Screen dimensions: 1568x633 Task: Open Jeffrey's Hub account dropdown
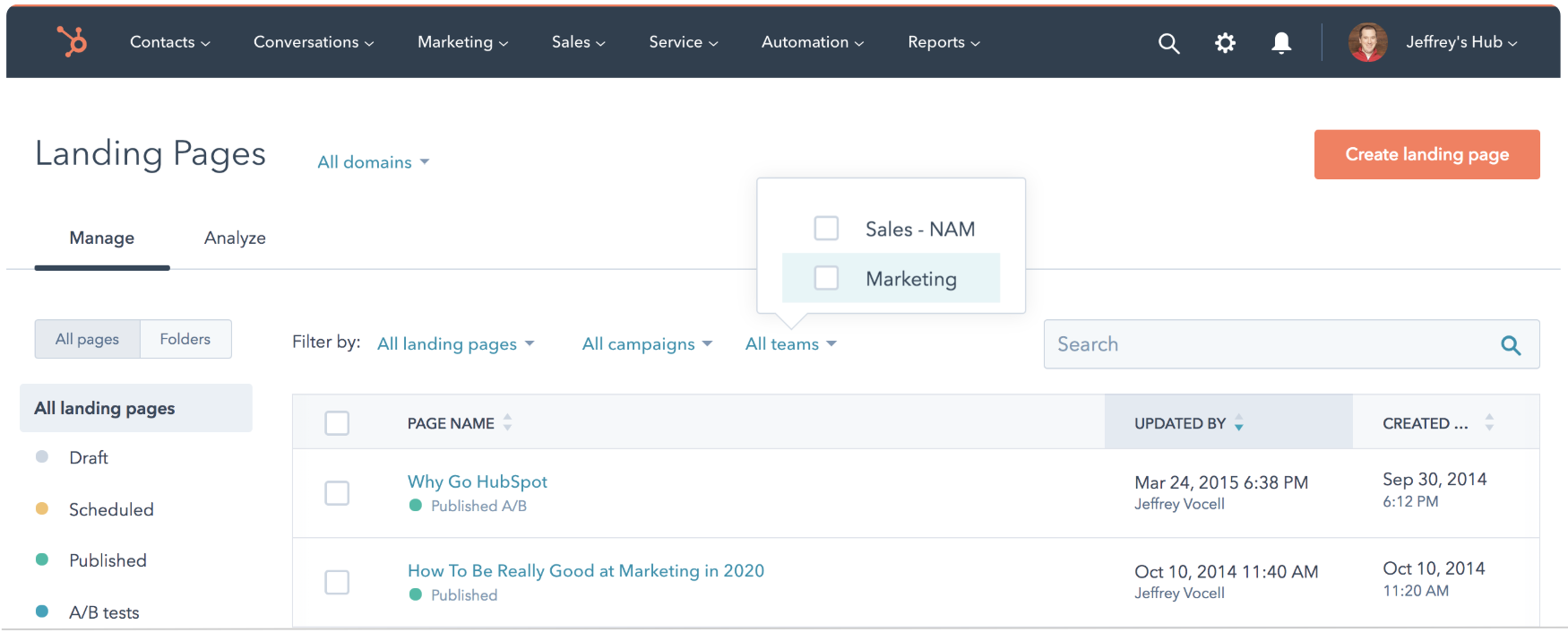pos(1460,42)
